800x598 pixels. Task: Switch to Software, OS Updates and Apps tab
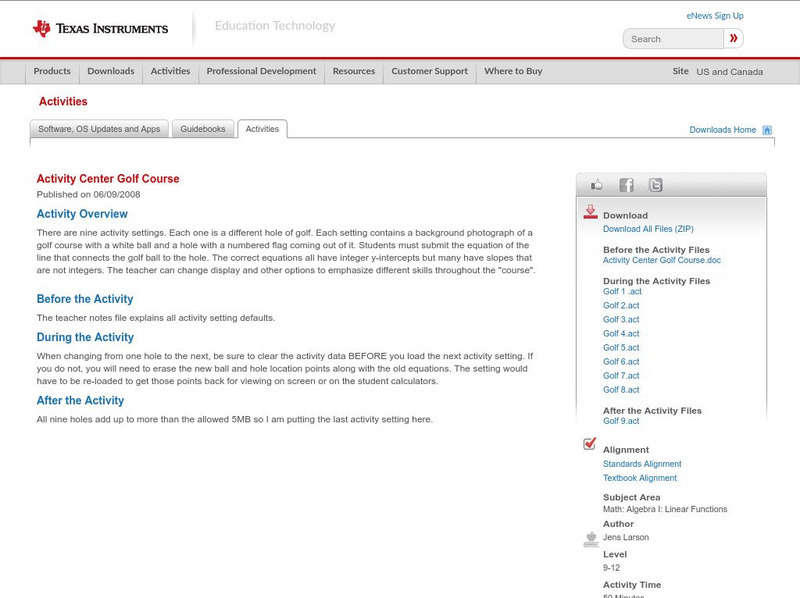[x=99, y=129]
